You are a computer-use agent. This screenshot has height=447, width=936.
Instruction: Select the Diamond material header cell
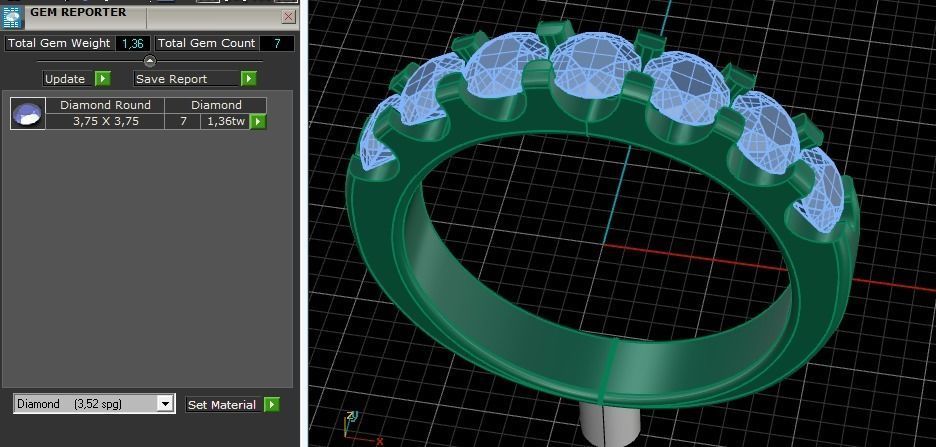(216, 105)
